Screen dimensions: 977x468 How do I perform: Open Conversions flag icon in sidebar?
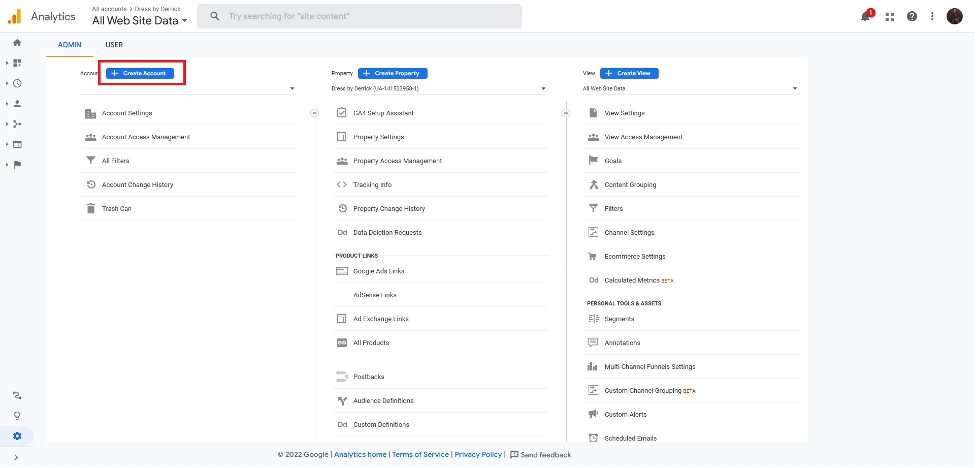pos(17,165)
